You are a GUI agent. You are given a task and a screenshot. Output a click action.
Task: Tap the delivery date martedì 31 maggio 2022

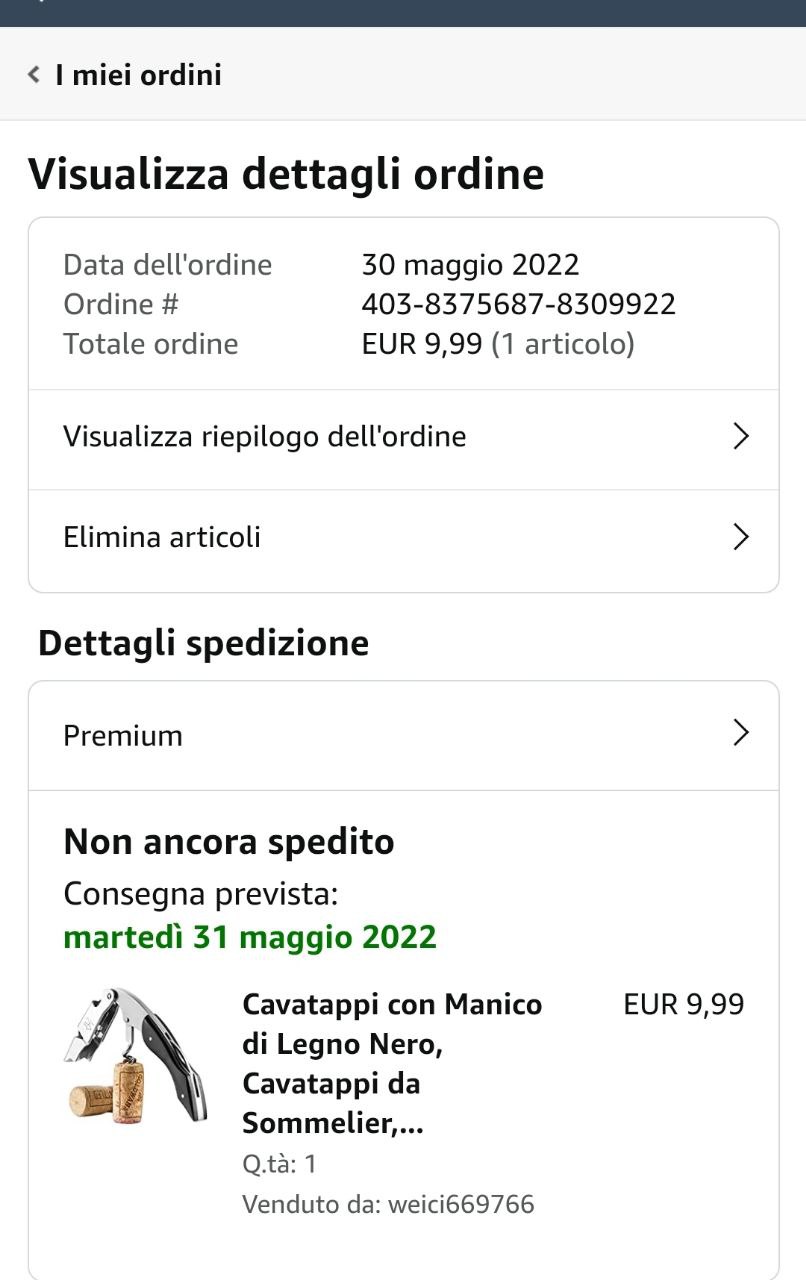pos(250,938)
